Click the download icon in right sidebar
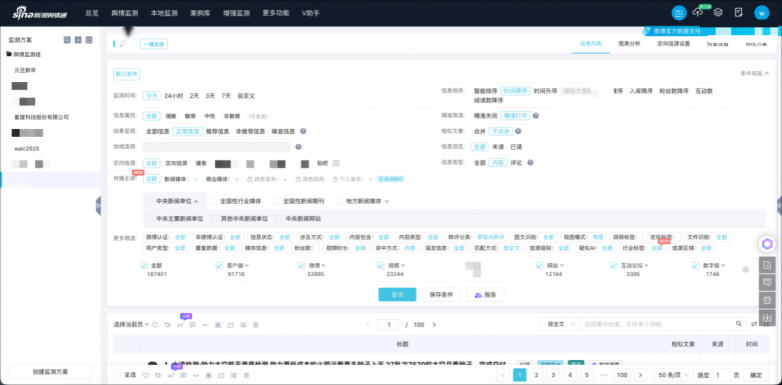The height and width of the screenshot is (385, 782). click(768, 317)
